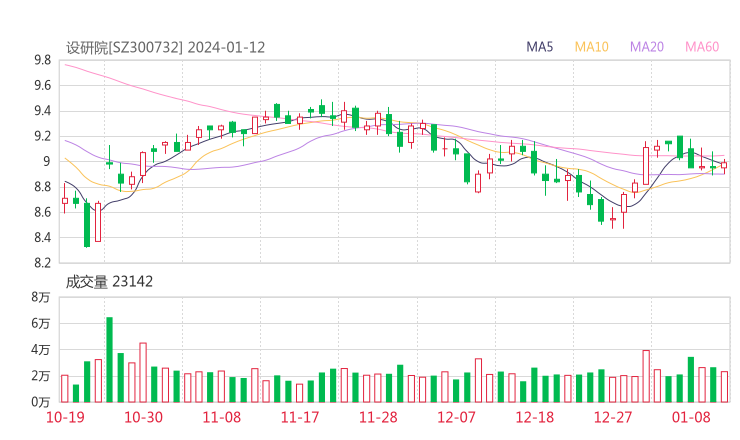Click the 4万 volume axis label
Image resolution: width=740 pixels, height=440 pixels.
coord(41,350)
